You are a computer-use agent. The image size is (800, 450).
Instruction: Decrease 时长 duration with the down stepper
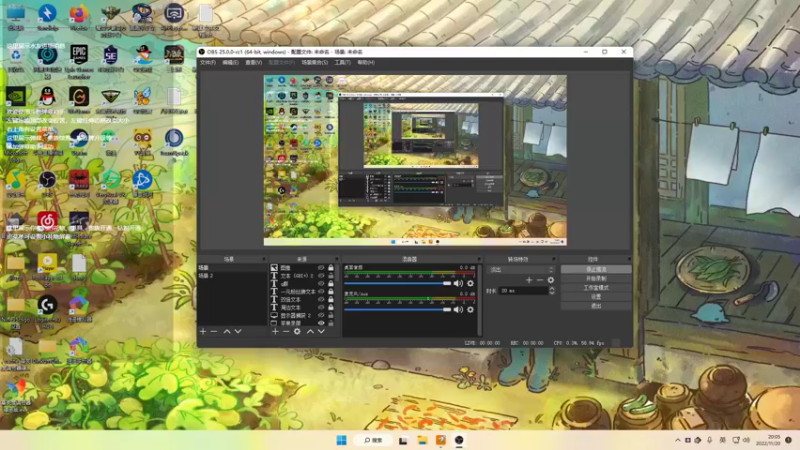[x=552, y=293]
